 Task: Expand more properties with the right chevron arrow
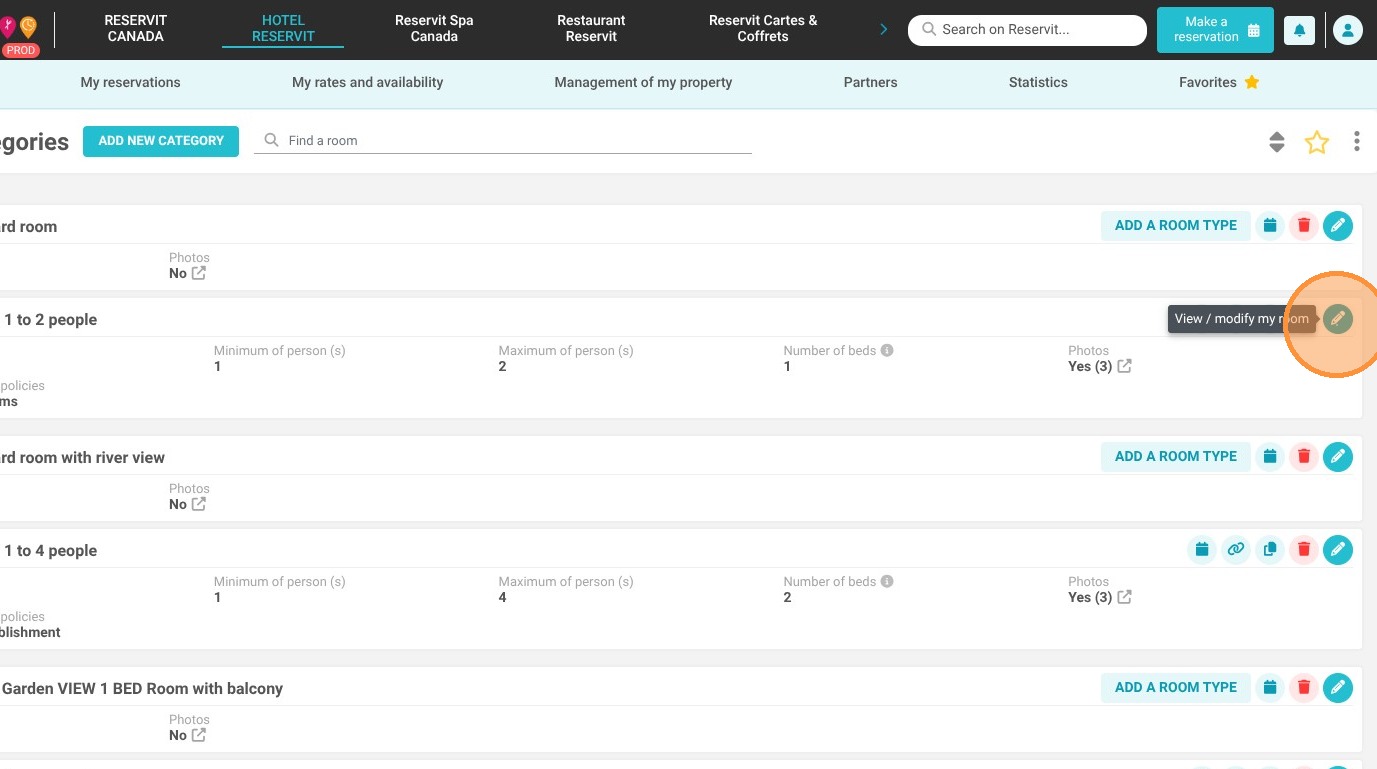(x=883, y=30)
